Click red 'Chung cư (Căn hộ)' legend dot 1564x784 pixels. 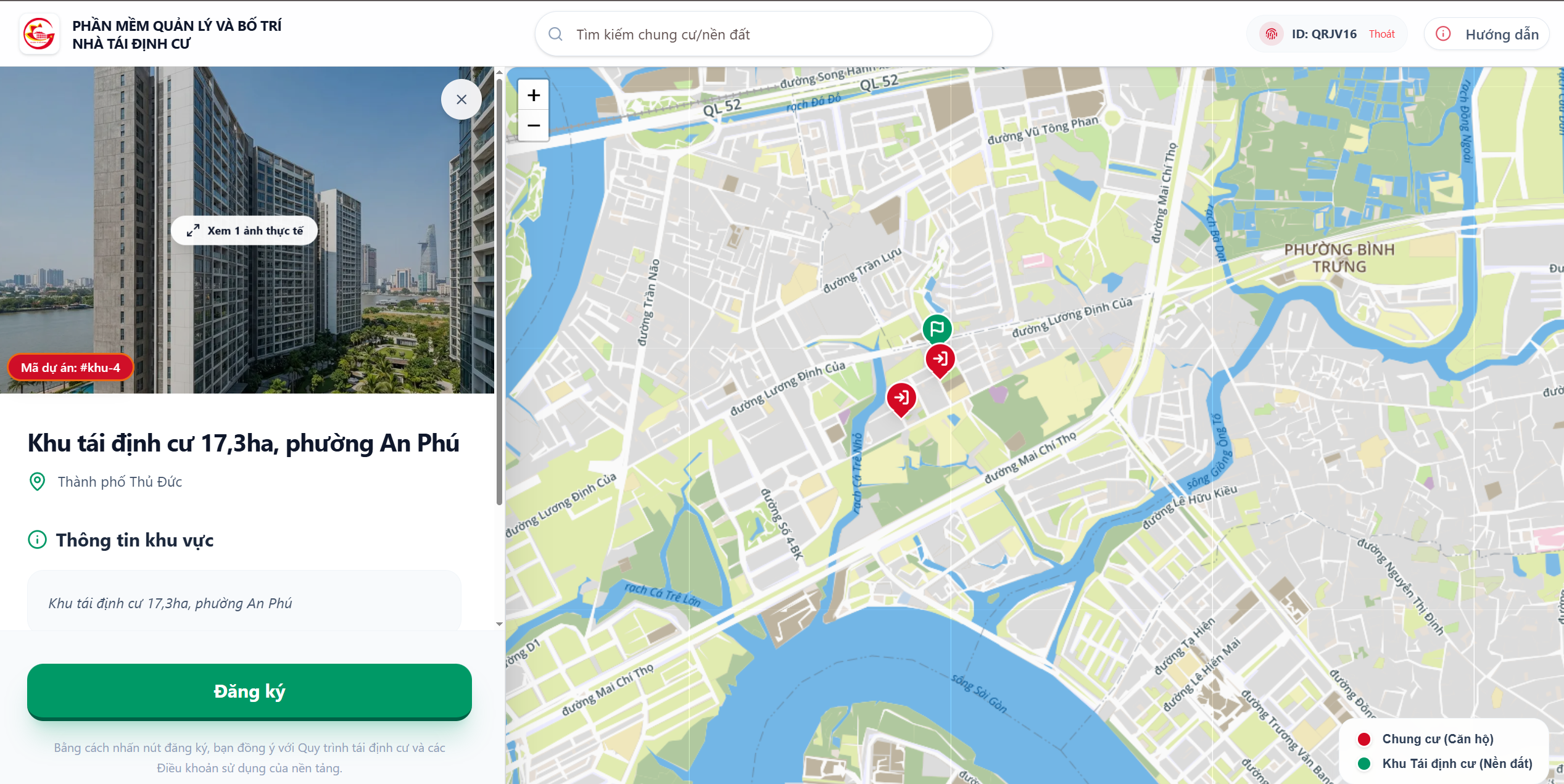click(1363, 739)
